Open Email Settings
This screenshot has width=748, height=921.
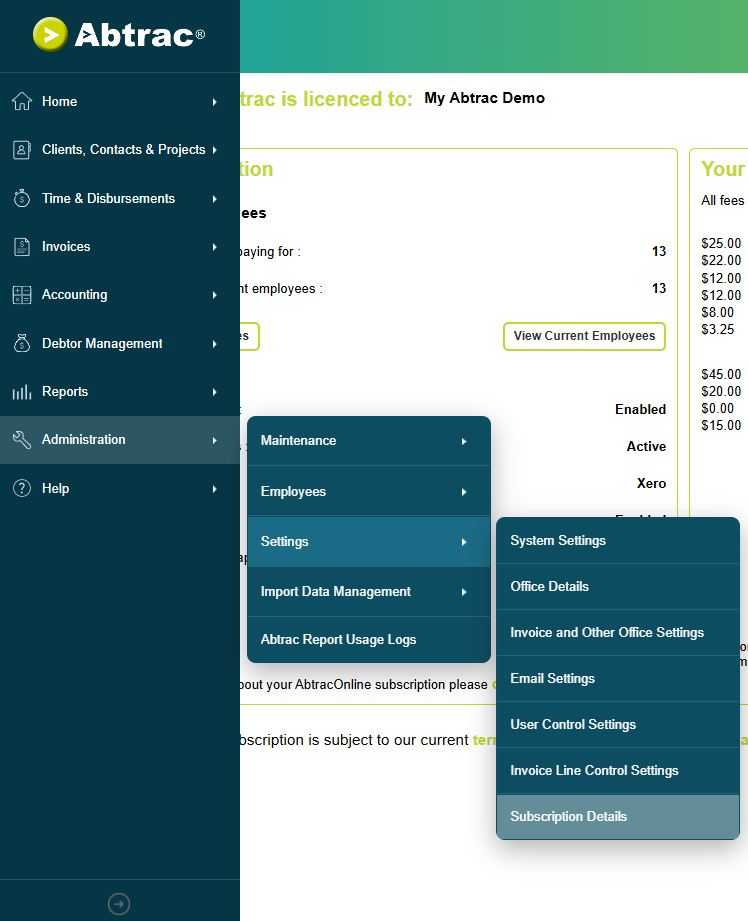(618, 678)
